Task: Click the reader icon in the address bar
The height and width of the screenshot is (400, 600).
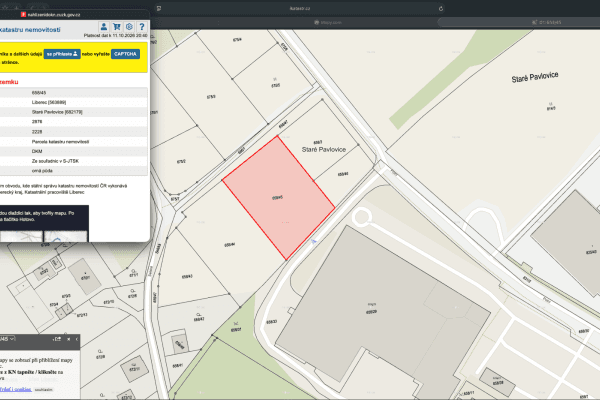Action: click(x=159, y=8)
